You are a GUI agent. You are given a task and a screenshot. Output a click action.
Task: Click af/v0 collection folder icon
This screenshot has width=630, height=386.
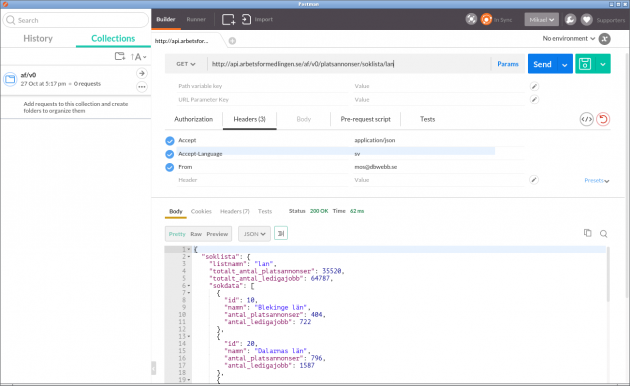10,79
